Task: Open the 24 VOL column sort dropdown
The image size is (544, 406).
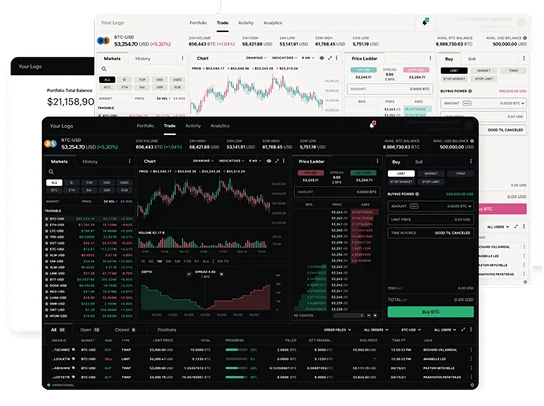Action: (110, 202)
